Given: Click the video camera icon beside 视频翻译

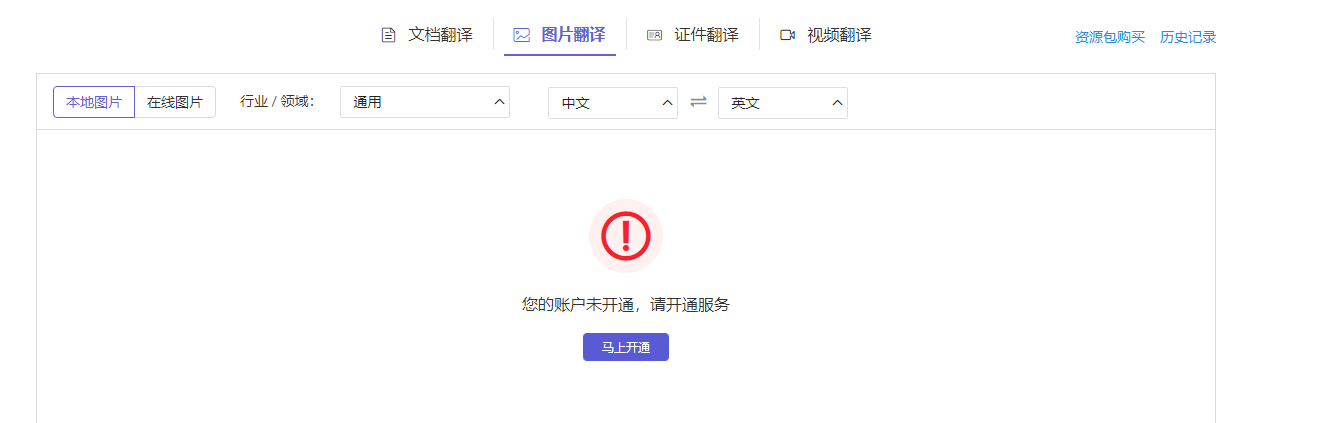Looking at the screenshot, I should pos(787,35).
